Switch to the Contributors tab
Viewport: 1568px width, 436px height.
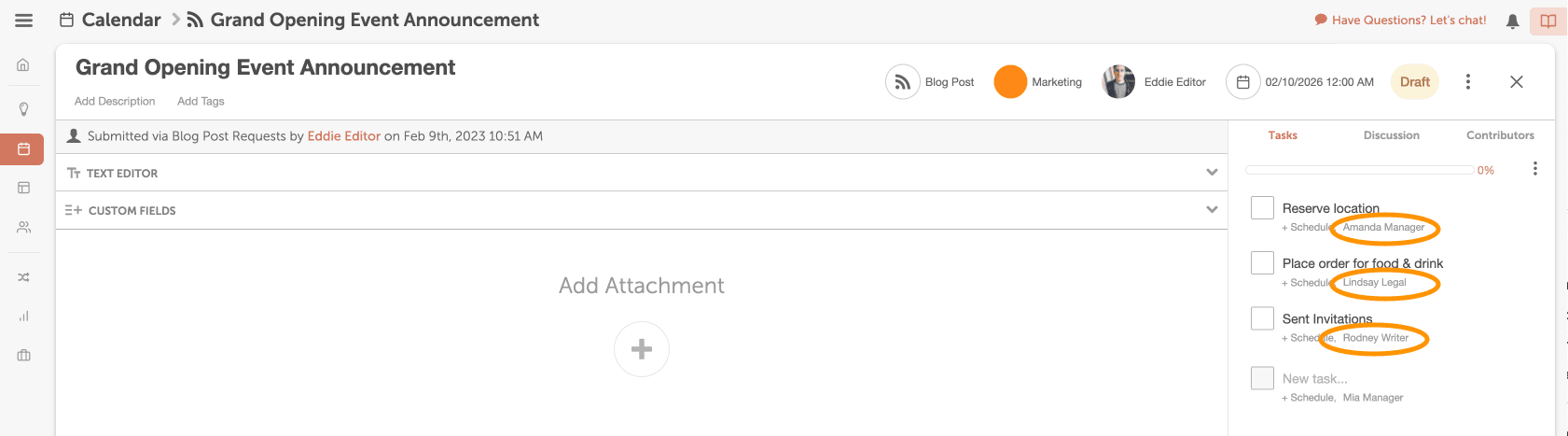[1500, 135]
